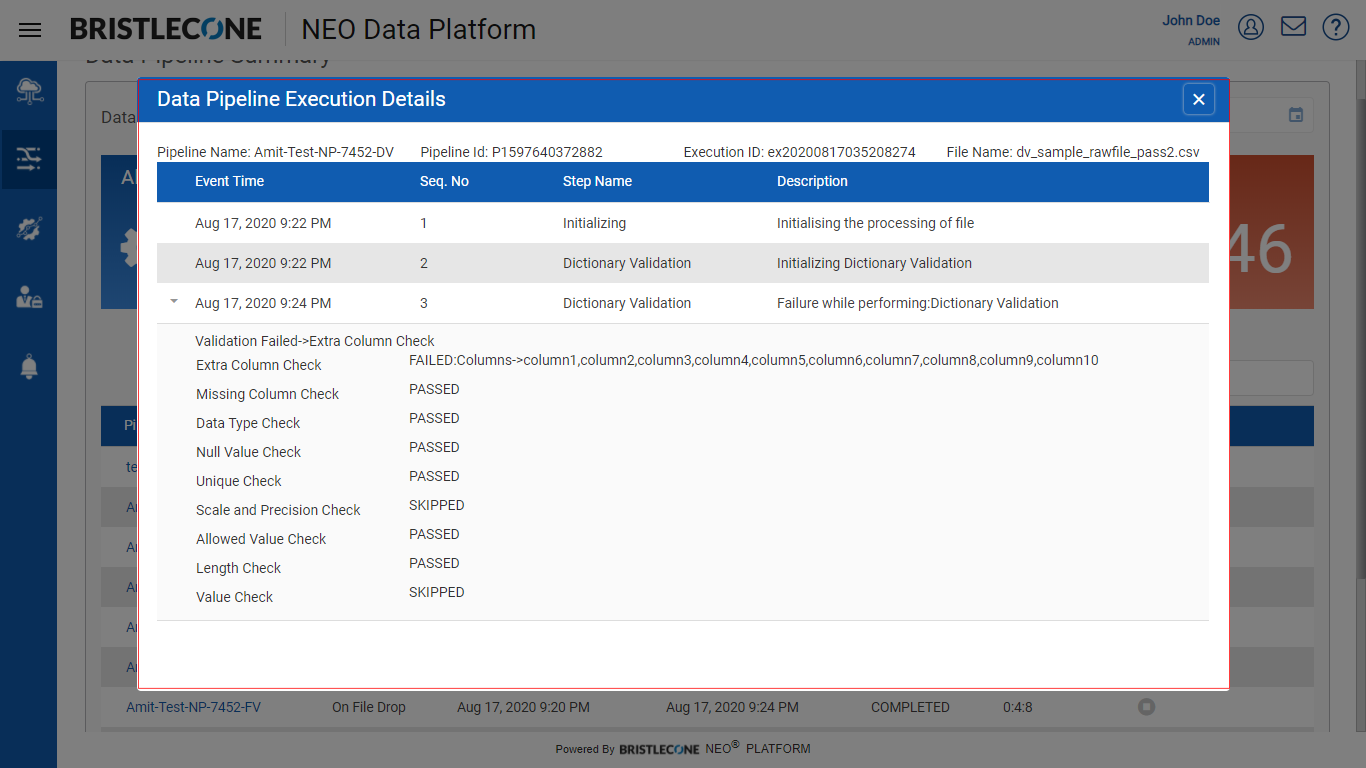Open the notifications bell sidebar icon
The height and width of the screenshot is (768, 1366).
click(x=29, y=366)
